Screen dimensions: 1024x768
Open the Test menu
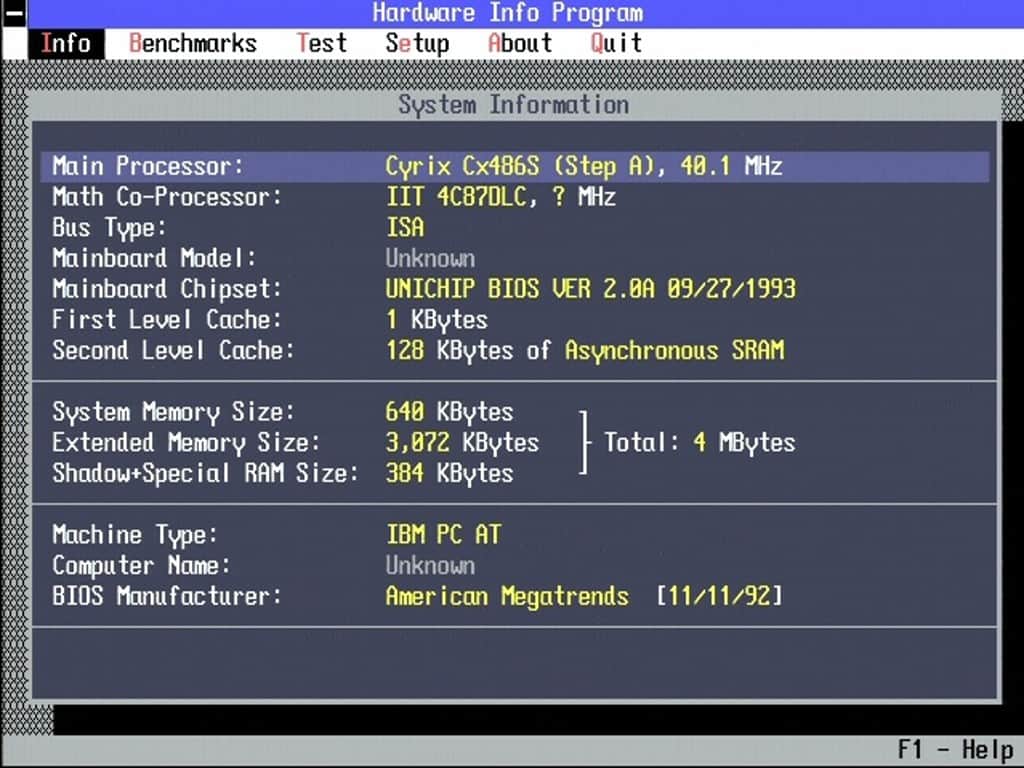(321, 44)
